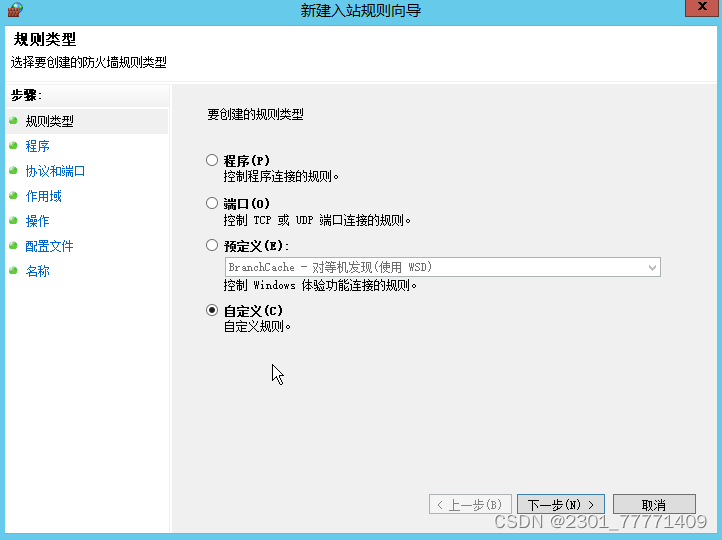Click green bullet beside 作用域

[13, 196]
